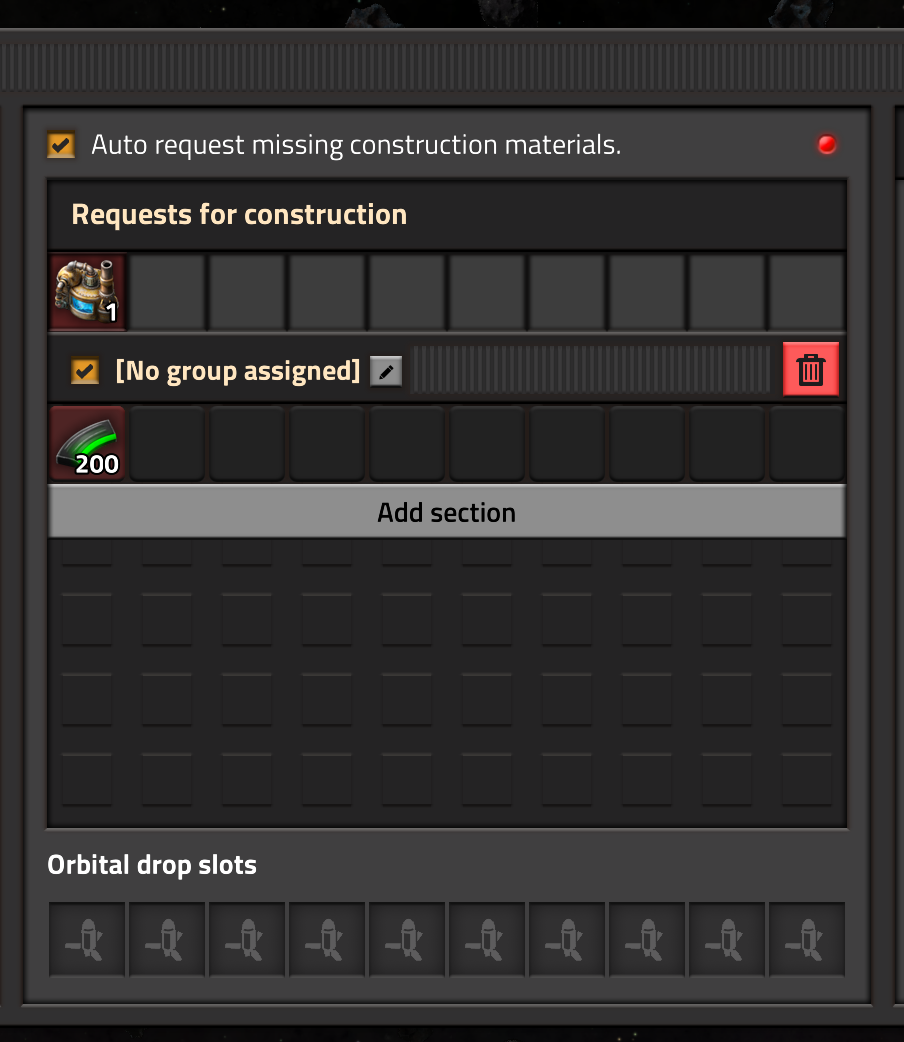Select the last empty slot in rail section row
The width and height of the screenshot is (904, 1042).
point(807,443)
